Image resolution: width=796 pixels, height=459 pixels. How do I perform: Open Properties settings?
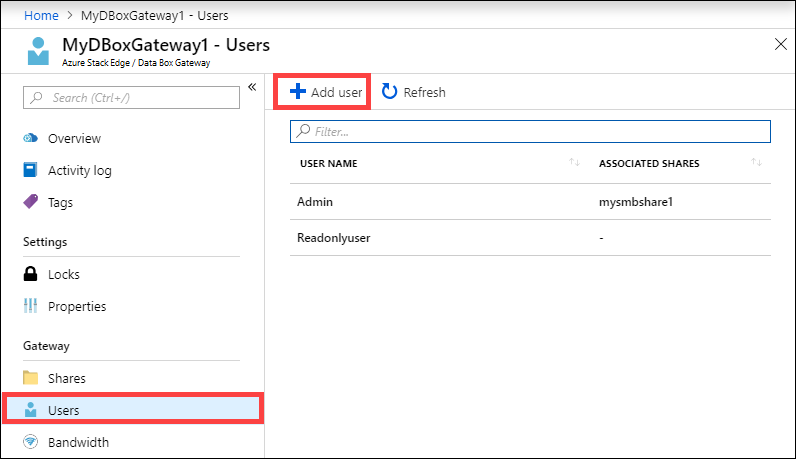[77, 307]
